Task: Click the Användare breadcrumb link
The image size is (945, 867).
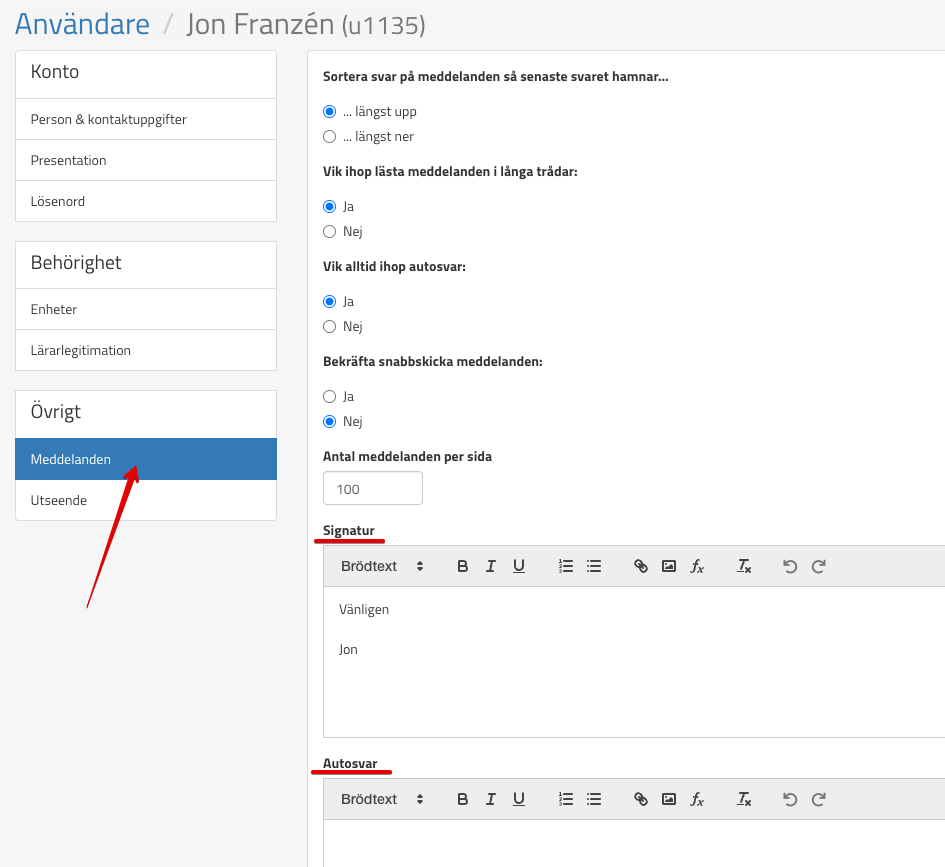Action: [82, 24]
